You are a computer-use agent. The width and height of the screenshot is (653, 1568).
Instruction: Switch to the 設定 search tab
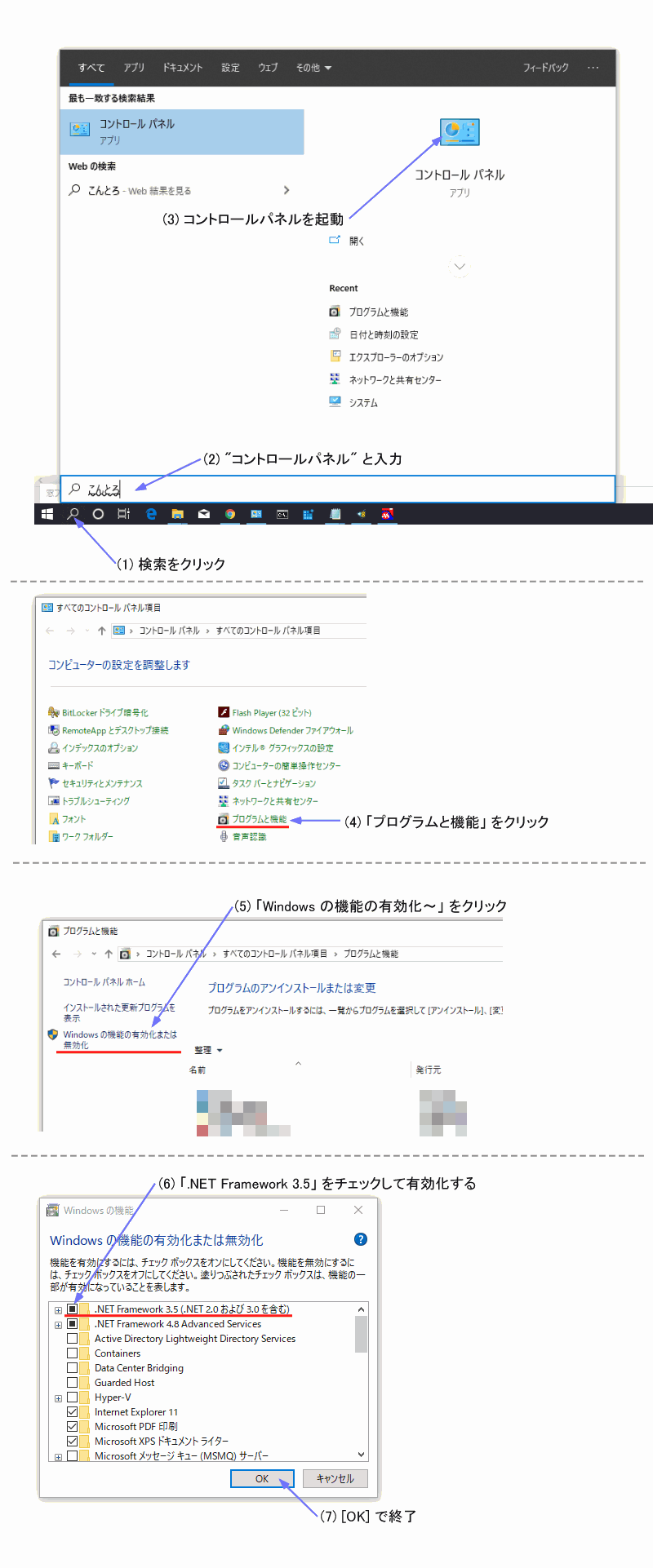click(x=230, y=68)
